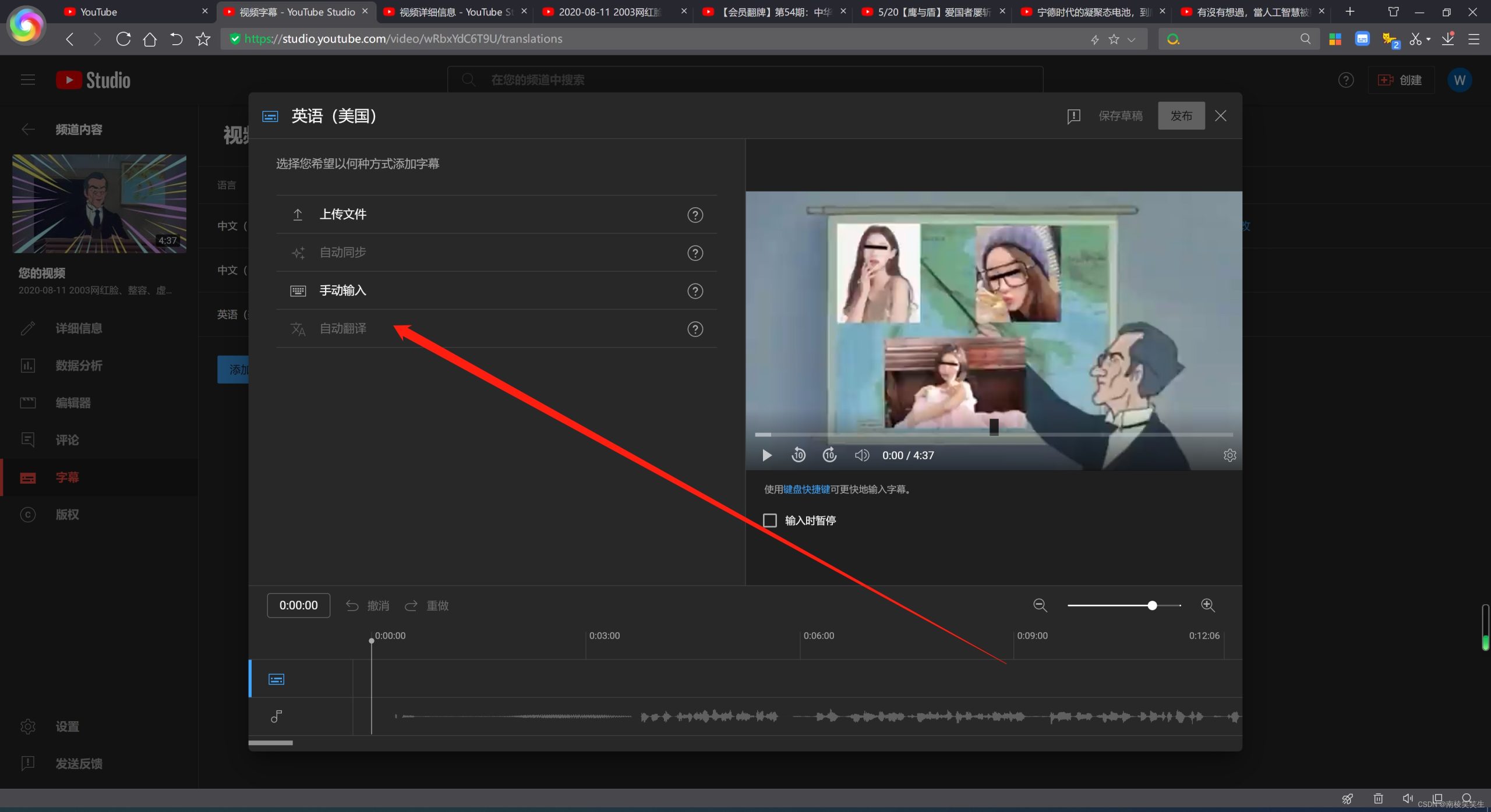Close the 英语（美国） subtitle dialog

click(1221, 116)
